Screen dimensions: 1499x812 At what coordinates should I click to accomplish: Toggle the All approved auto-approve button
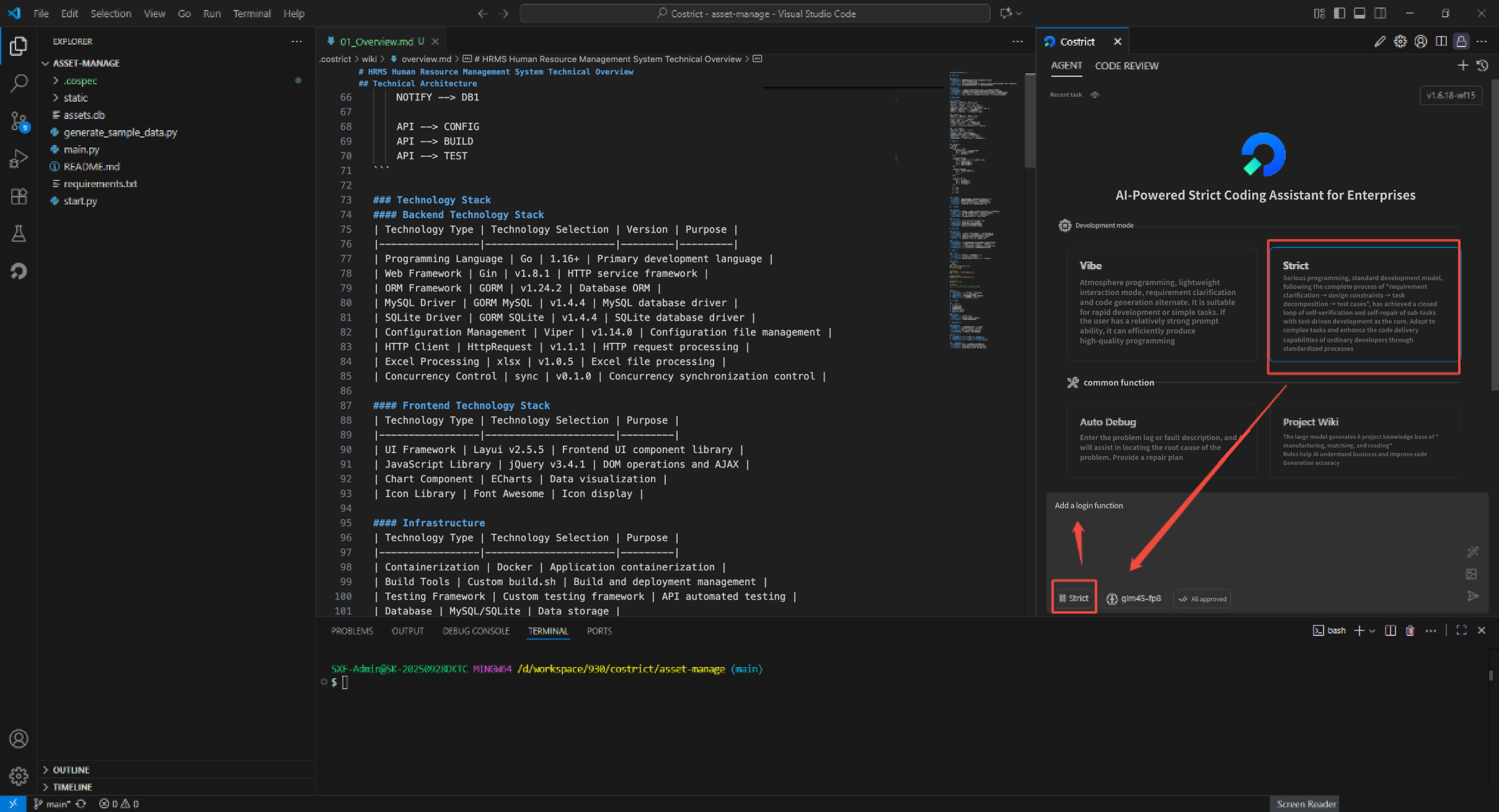[1202, 599]
